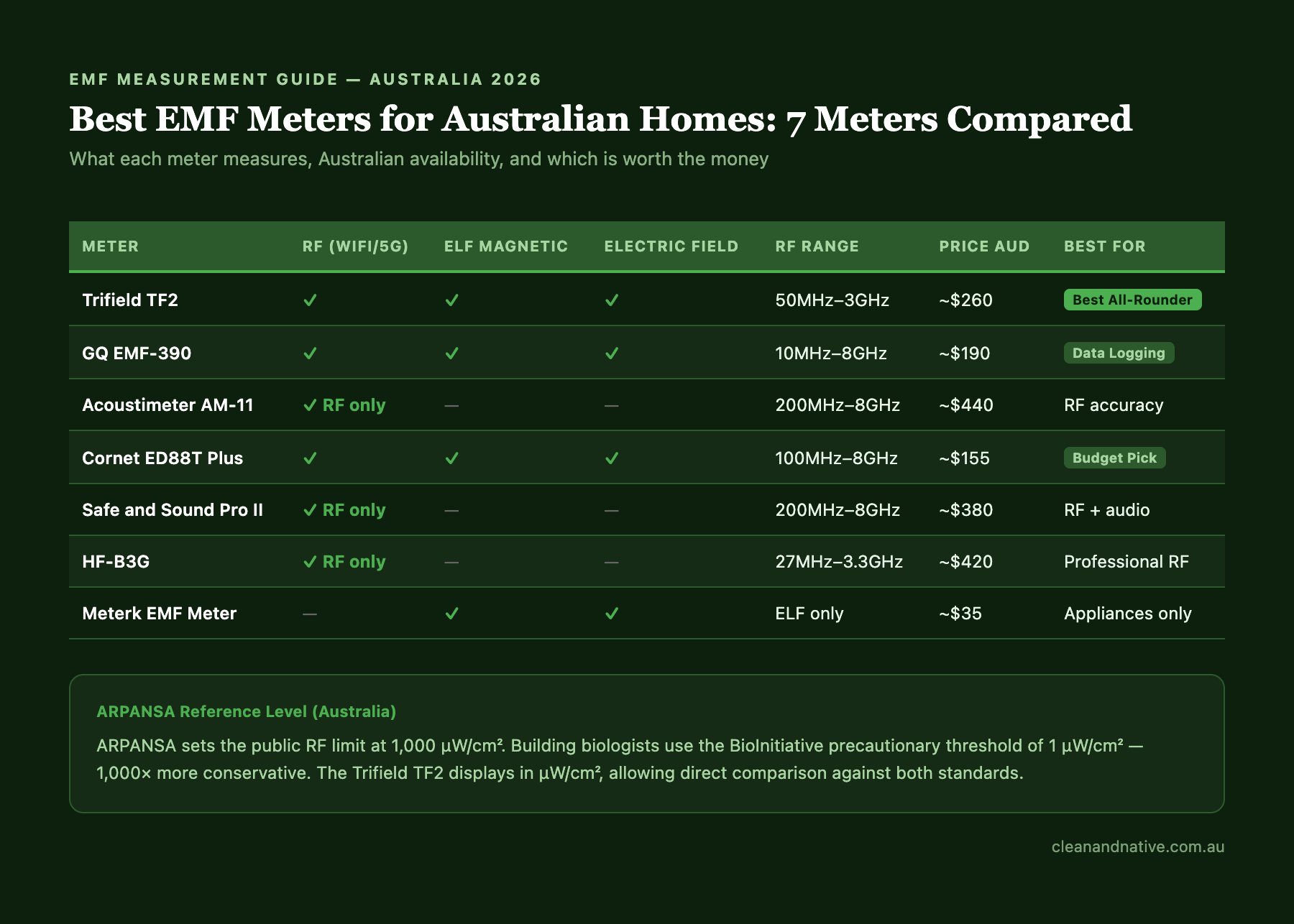Select the PRICE AUD column header
This screenshot has width=1294, height=924.
pos(982,246)
